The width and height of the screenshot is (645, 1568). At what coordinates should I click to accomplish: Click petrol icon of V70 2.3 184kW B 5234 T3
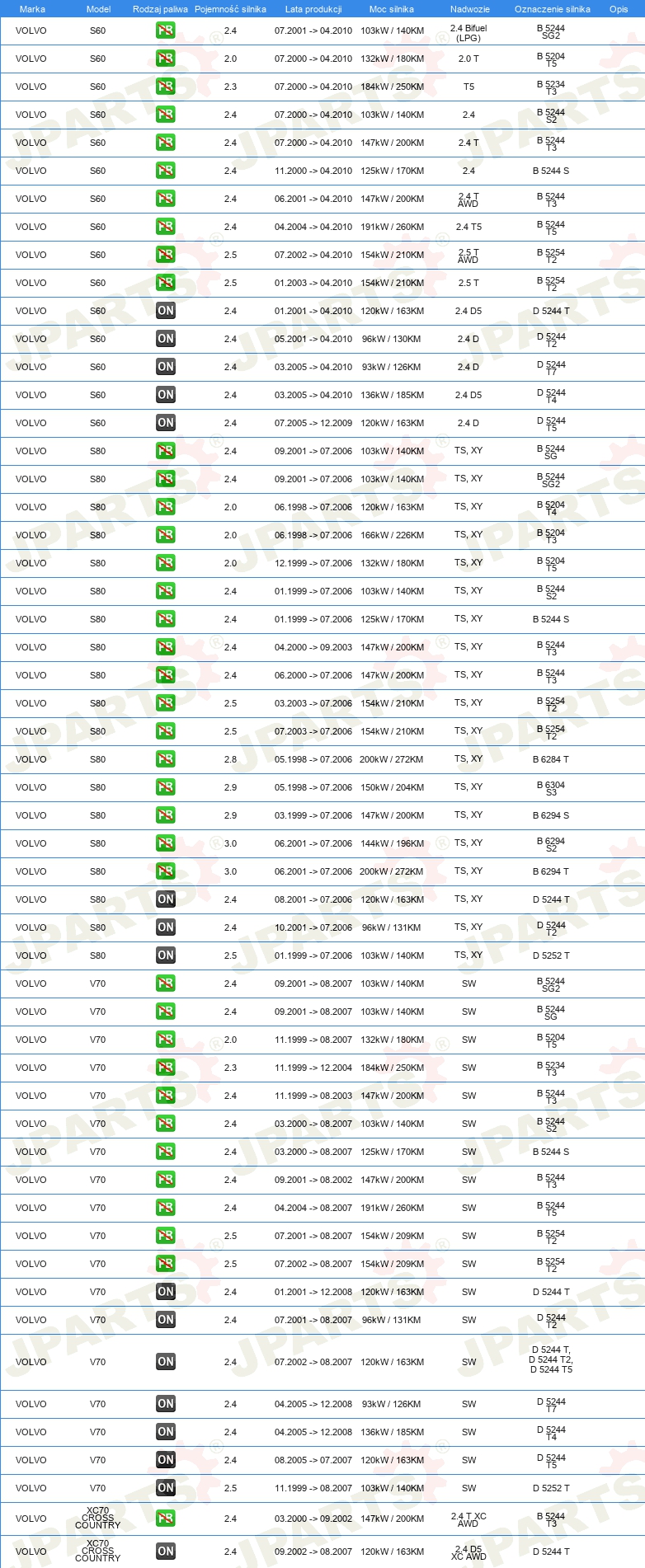pos(166,1068)
